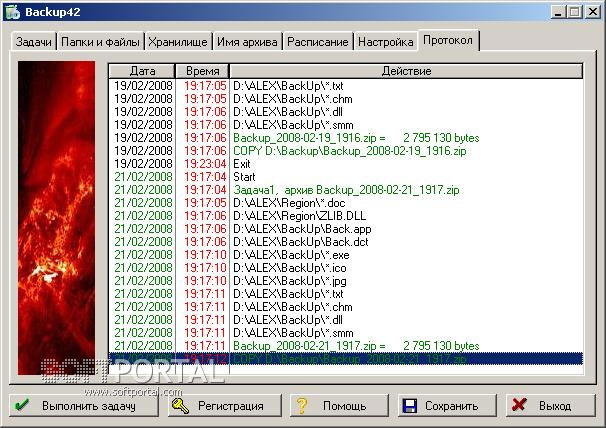Open the Расписание tab
This screenshot has width=606, height=428.
pos(318,41)
